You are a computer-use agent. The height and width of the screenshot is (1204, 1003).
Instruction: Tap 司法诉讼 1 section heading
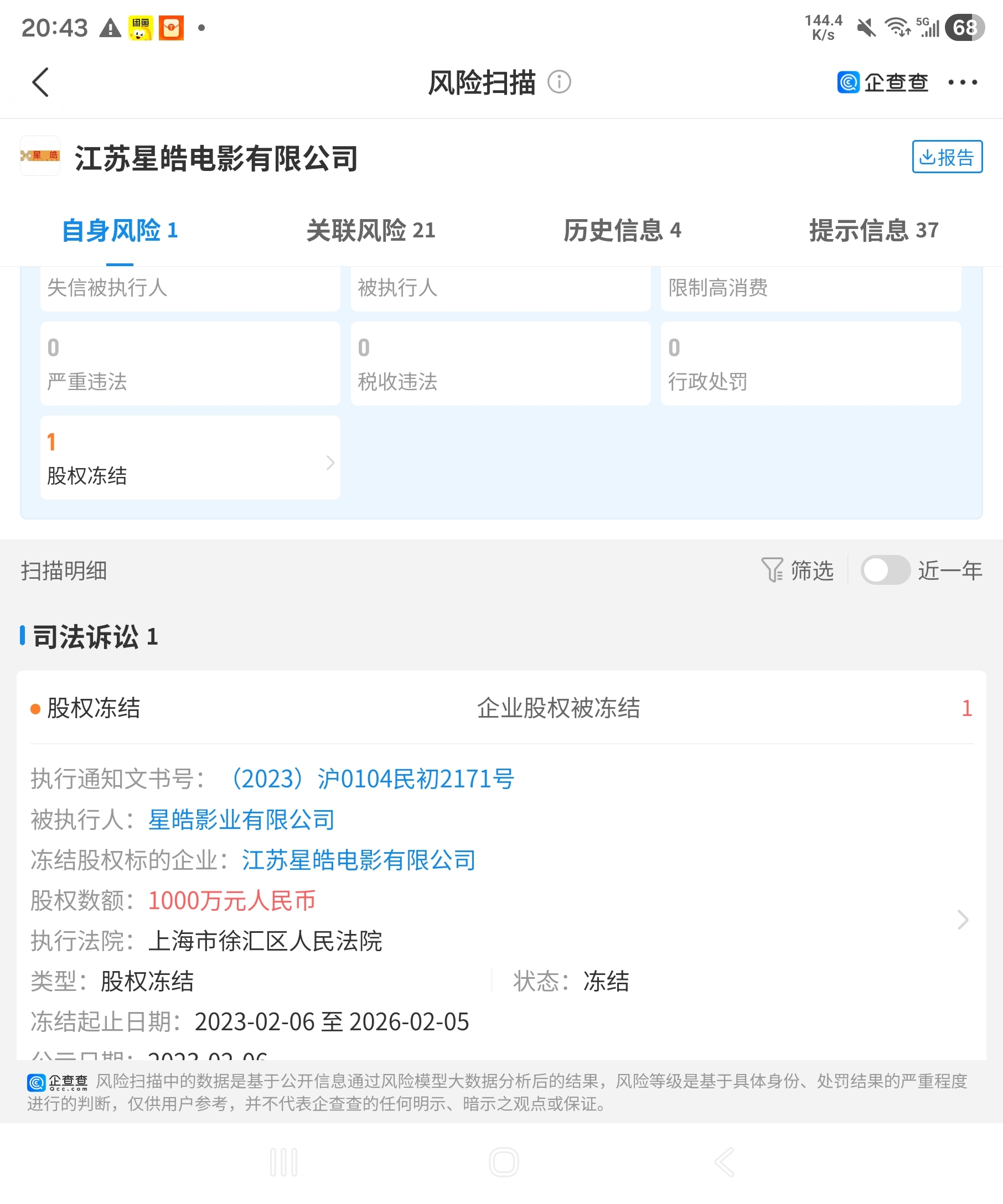(95, 636)
